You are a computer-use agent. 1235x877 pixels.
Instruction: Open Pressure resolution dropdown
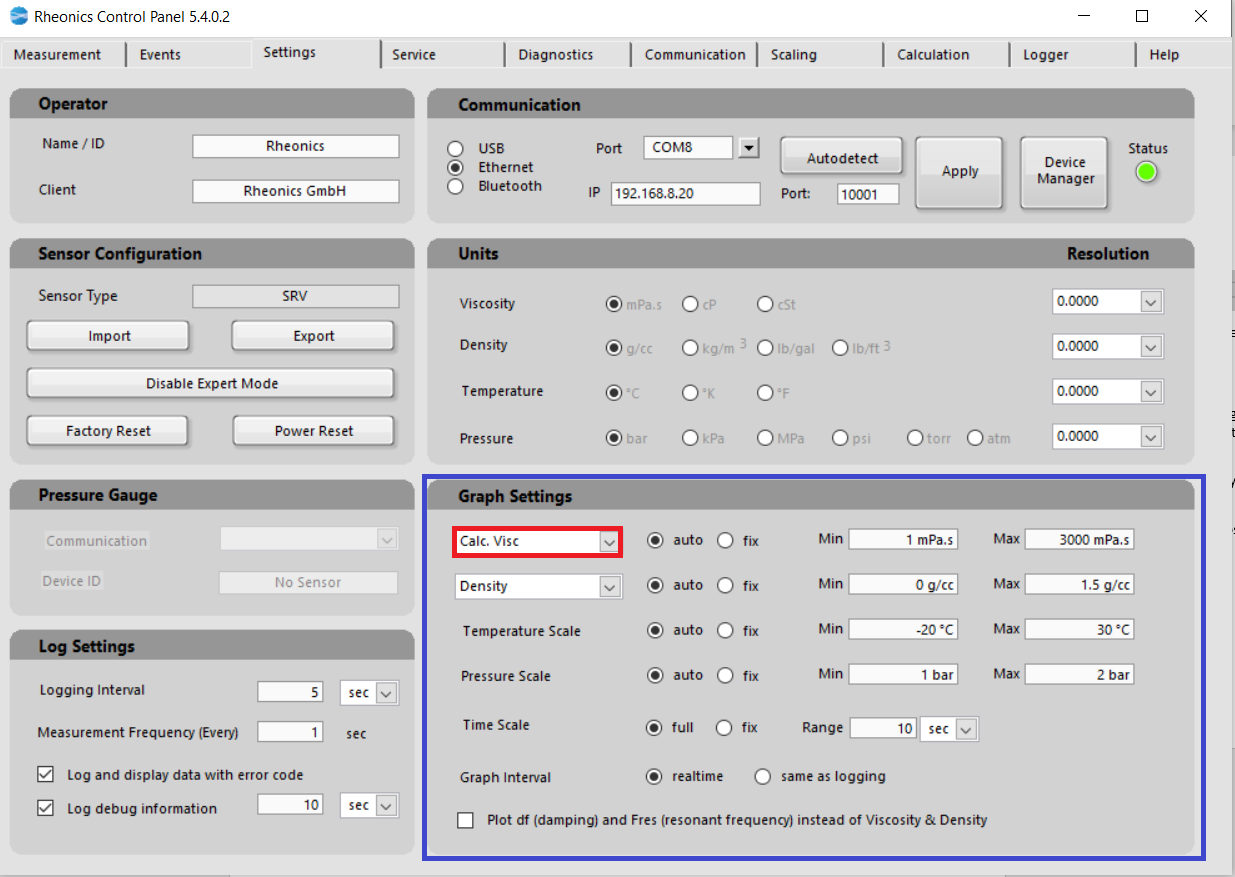1151,436
